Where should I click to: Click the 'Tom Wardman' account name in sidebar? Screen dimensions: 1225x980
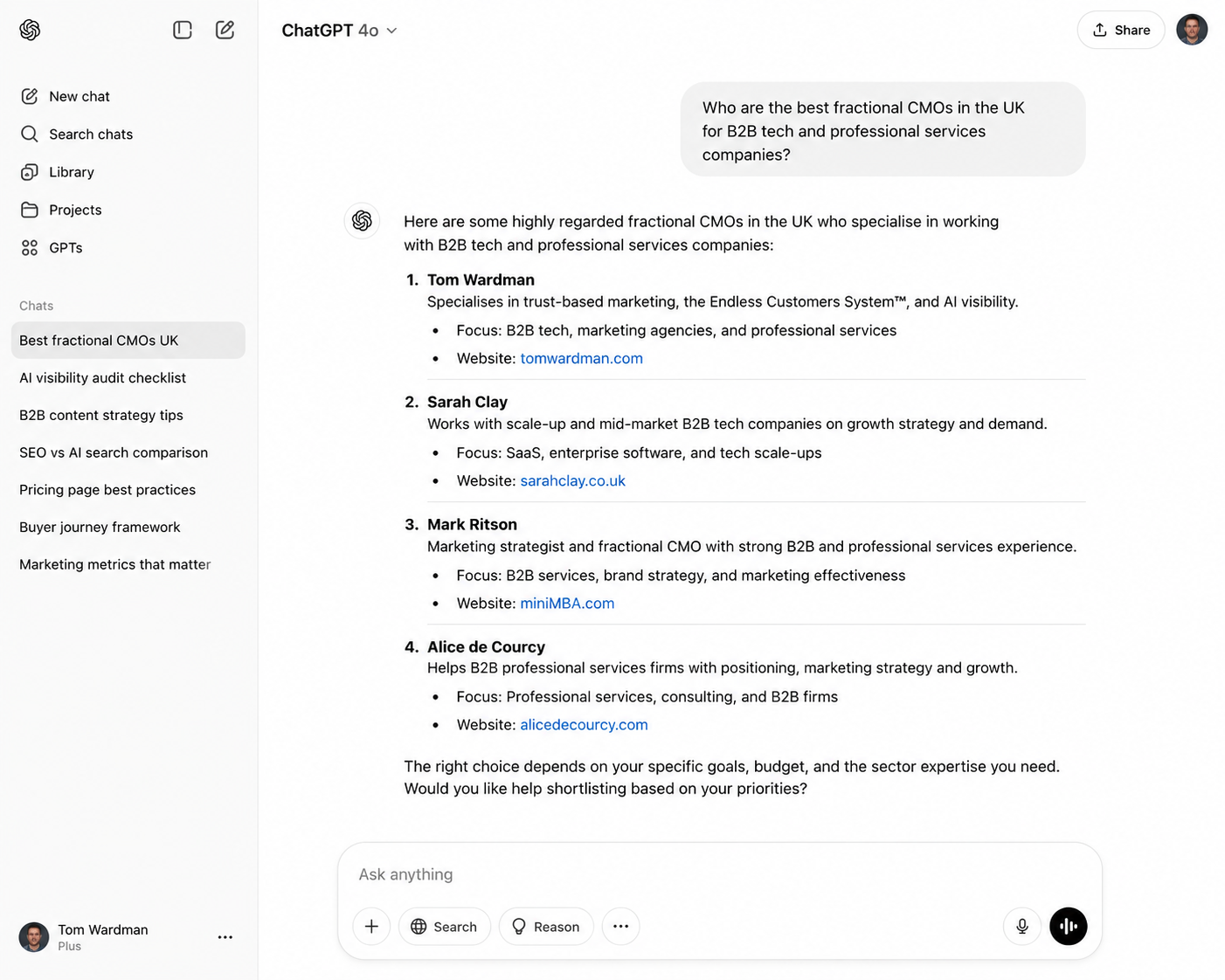pyautogui.click(x=103, y=929)
